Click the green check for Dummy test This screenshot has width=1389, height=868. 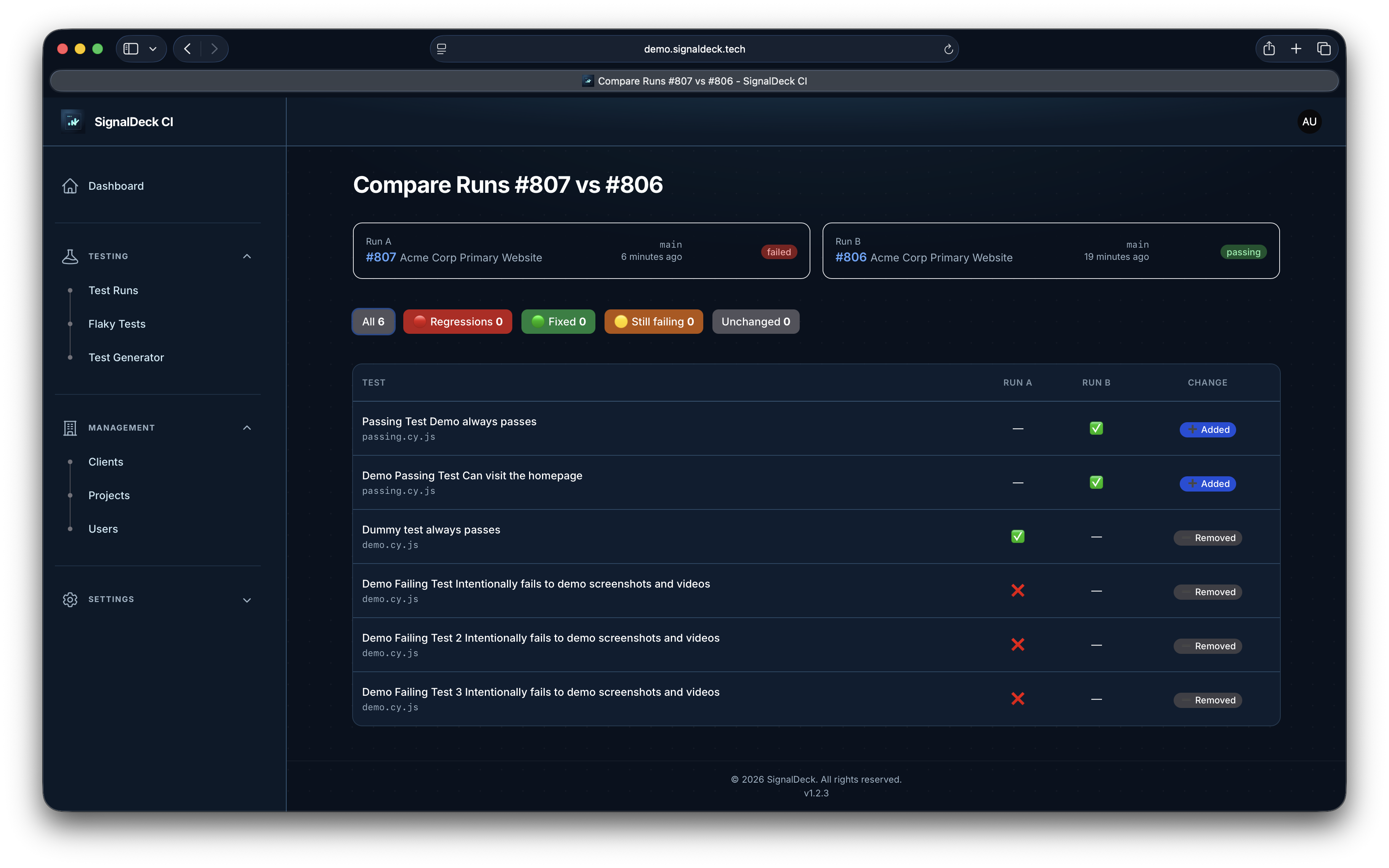click(x=1017, y=536)
